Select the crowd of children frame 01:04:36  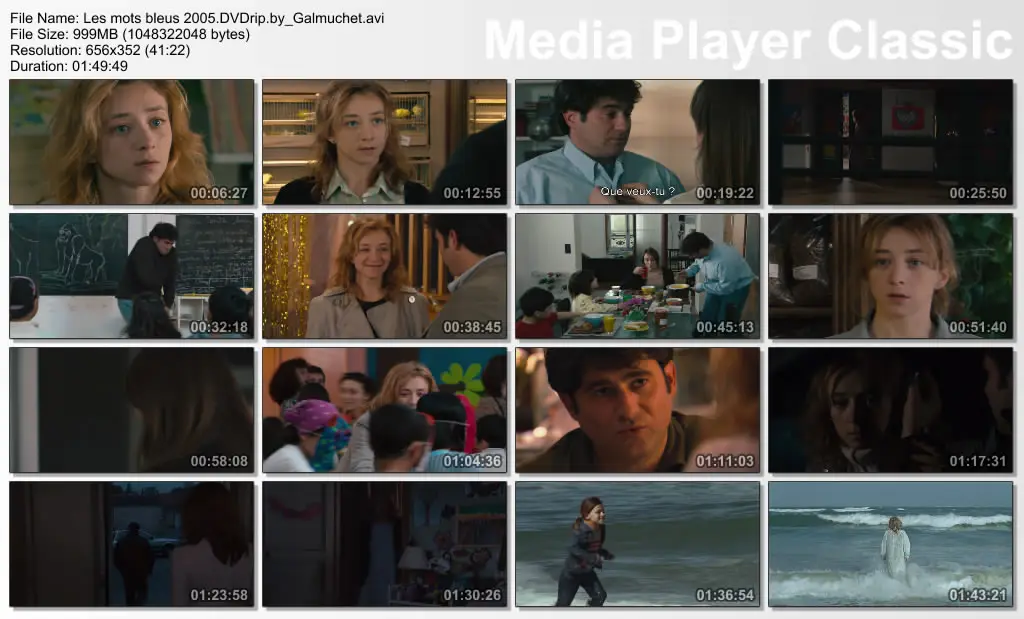click(x=385, y=409)
